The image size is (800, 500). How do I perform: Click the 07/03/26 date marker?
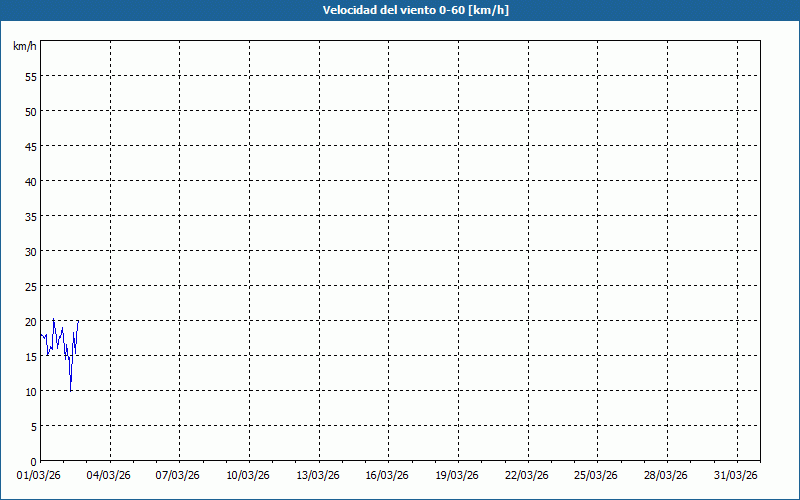click(180, 474)
